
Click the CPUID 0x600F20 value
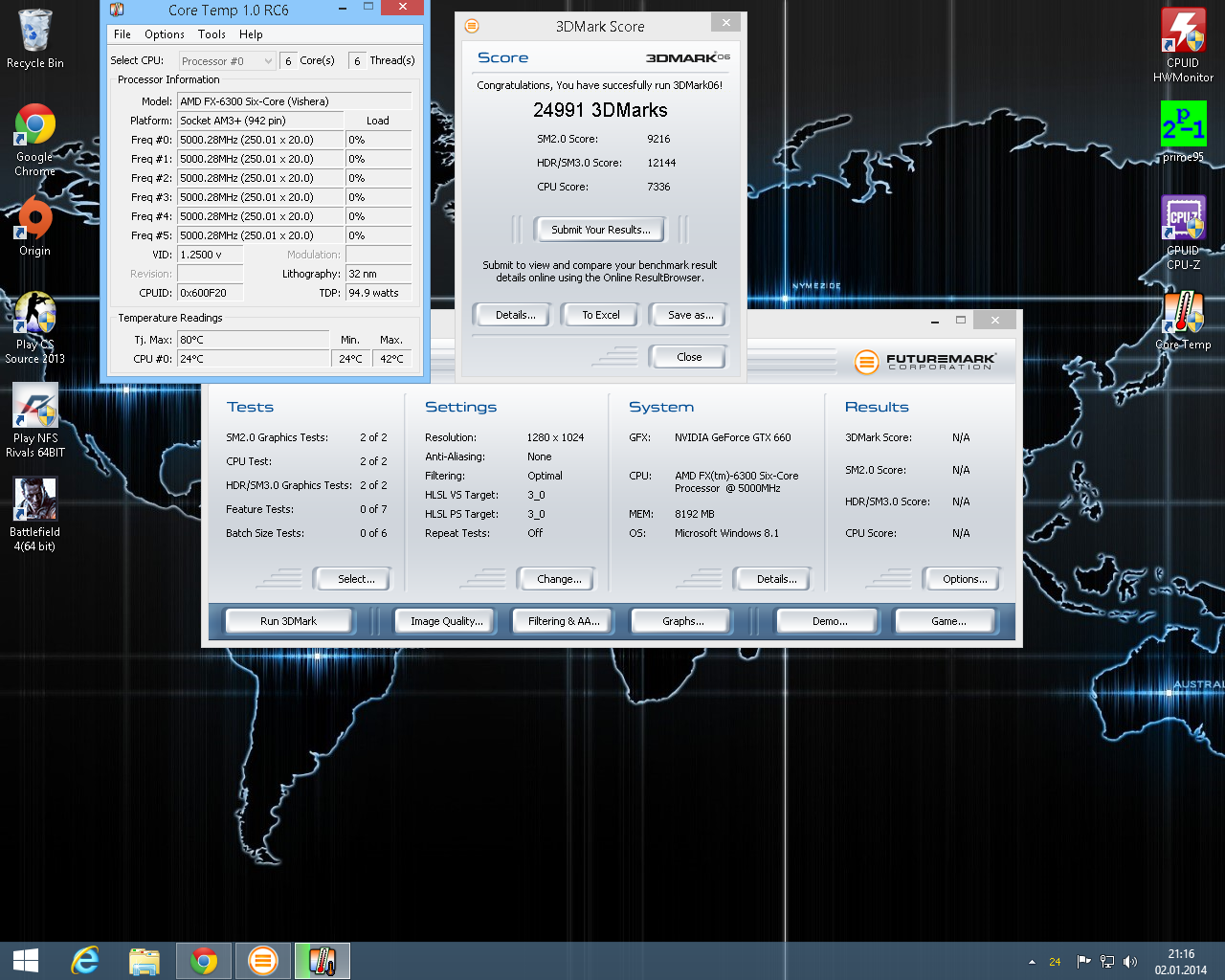tap(210, 293)
